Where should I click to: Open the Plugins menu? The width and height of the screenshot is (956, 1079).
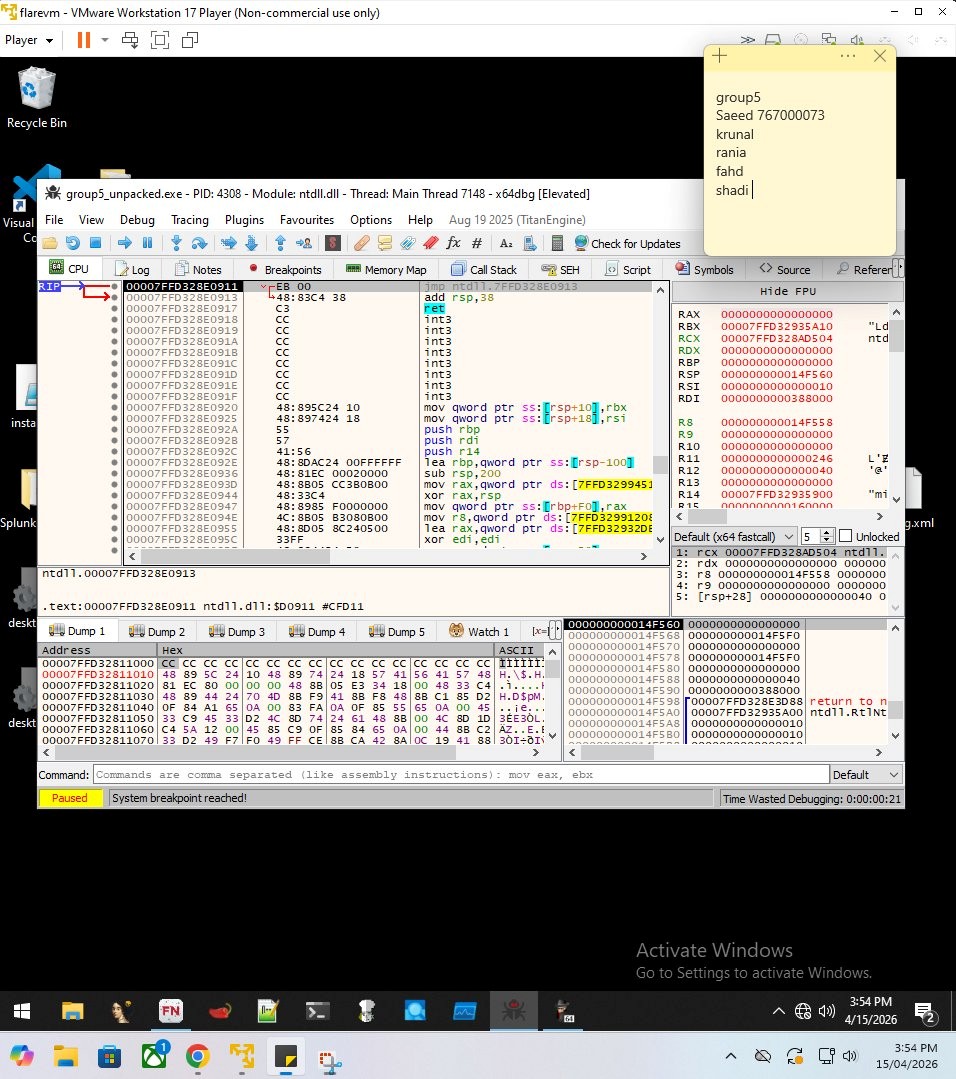coord(244,220)
